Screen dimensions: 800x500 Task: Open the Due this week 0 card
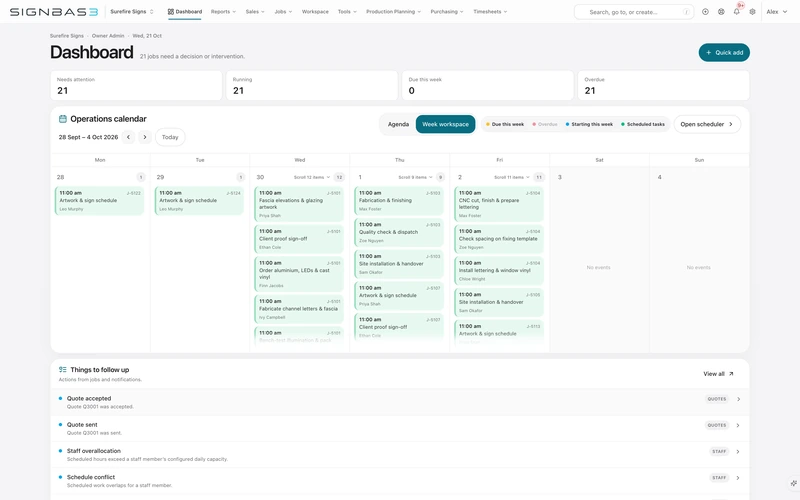pos(488,86)
